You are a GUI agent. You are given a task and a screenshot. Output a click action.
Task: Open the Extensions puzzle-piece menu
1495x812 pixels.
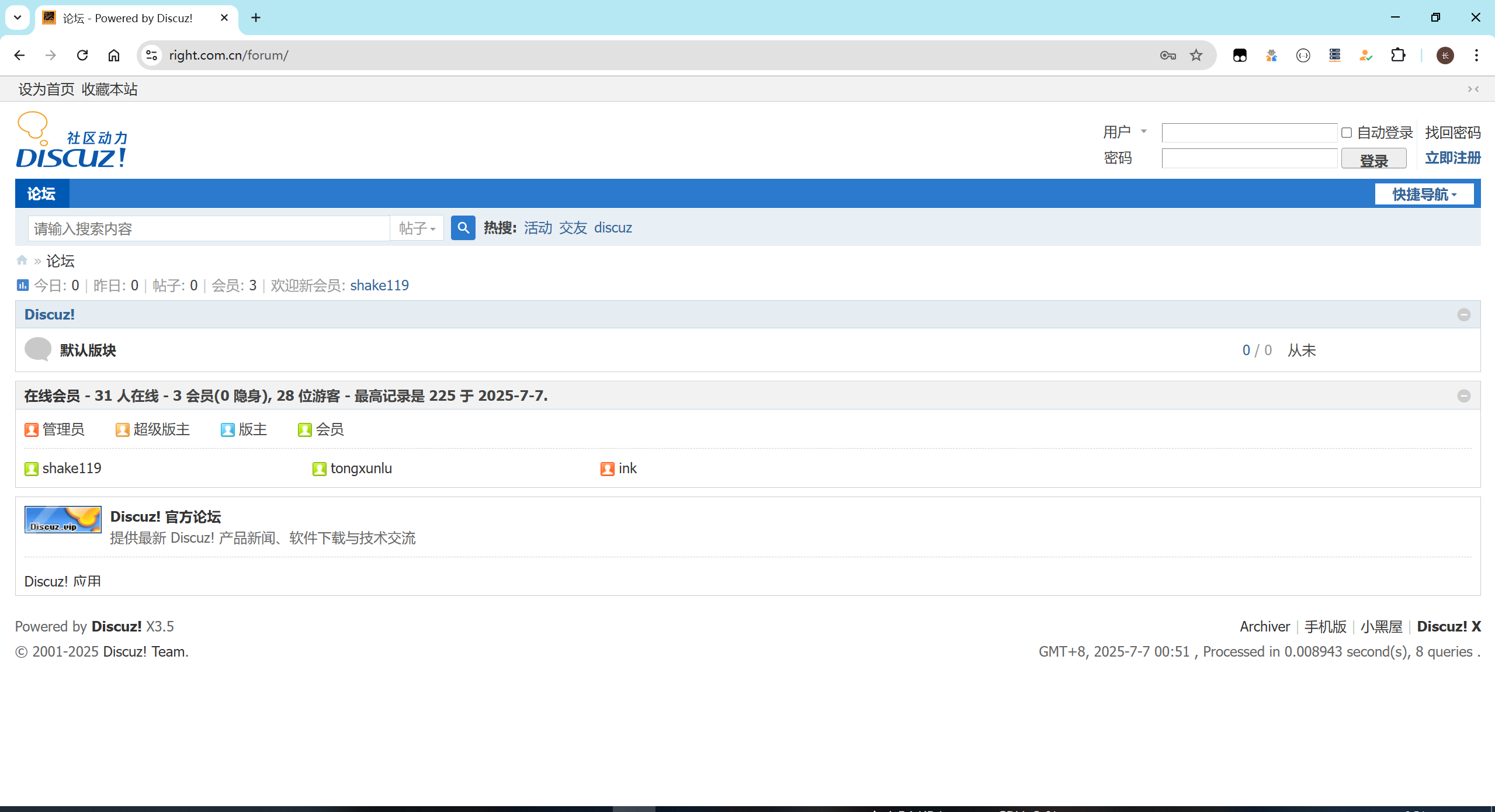click(1398, 55)
